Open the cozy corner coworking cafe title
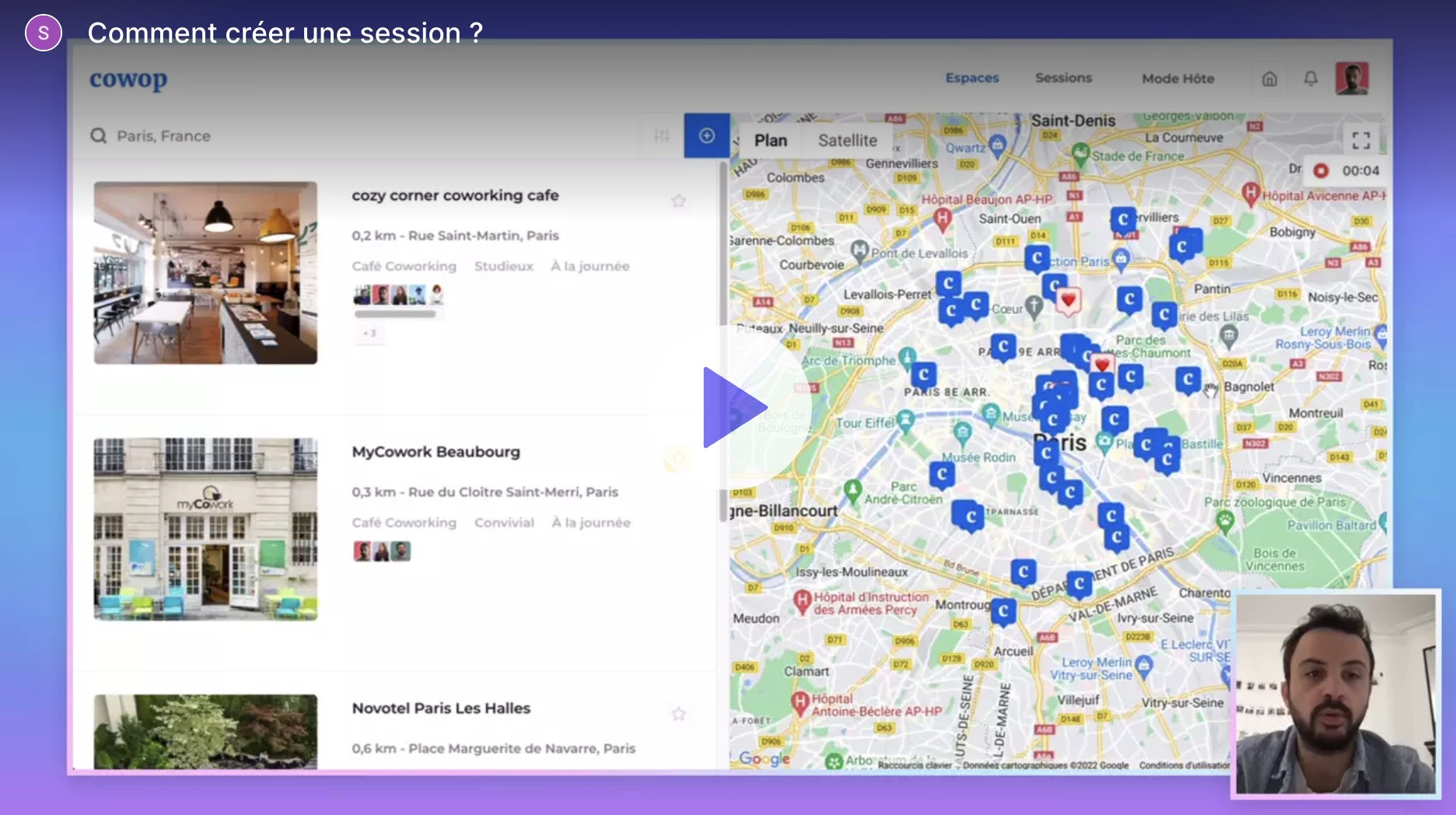 [x=455, y=195]
